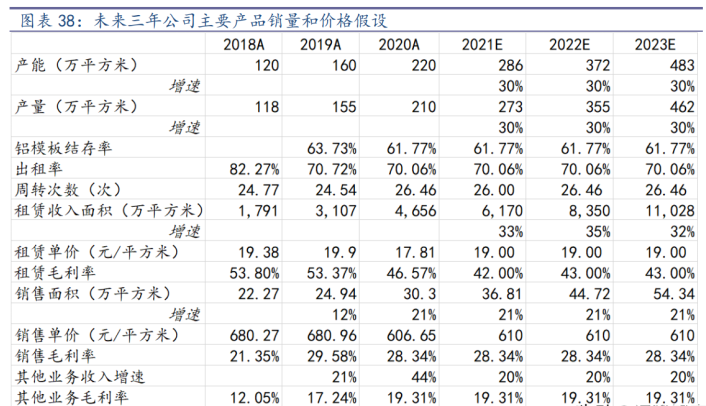Click rental unit price 17.81
Viewport: 706px width, 406px height.
click(415, 252)
